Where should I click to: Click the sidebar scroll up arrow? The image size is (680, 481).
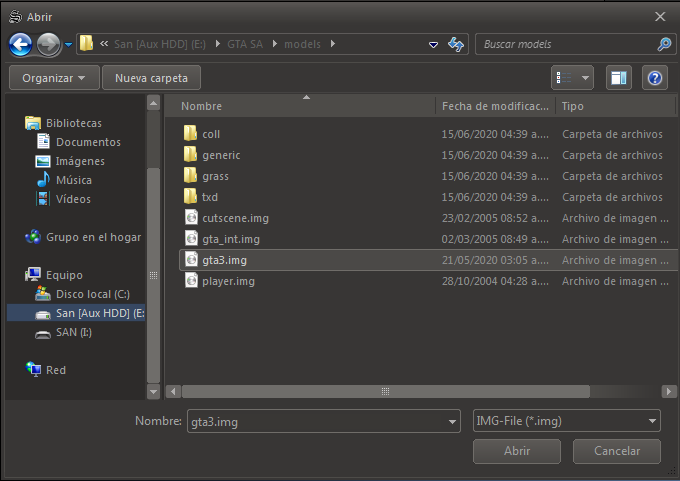pos(154,103)
